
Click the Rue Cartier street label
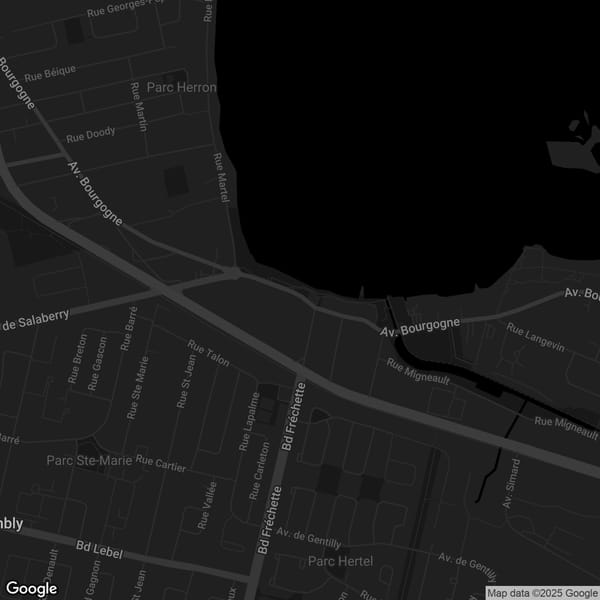coord(160,462)
